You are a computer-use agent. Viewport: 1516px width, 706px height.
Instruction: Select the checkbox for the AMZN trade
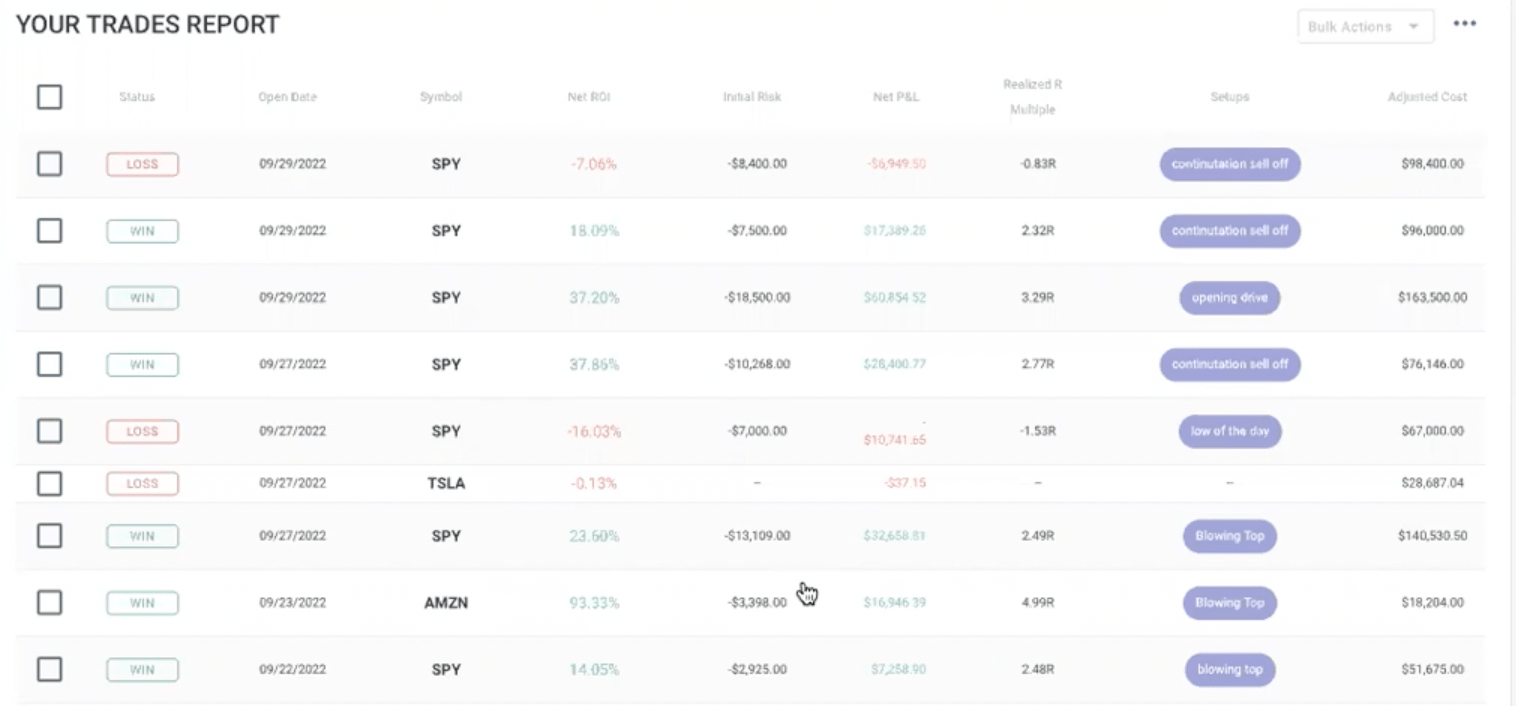tap(49, 602)
